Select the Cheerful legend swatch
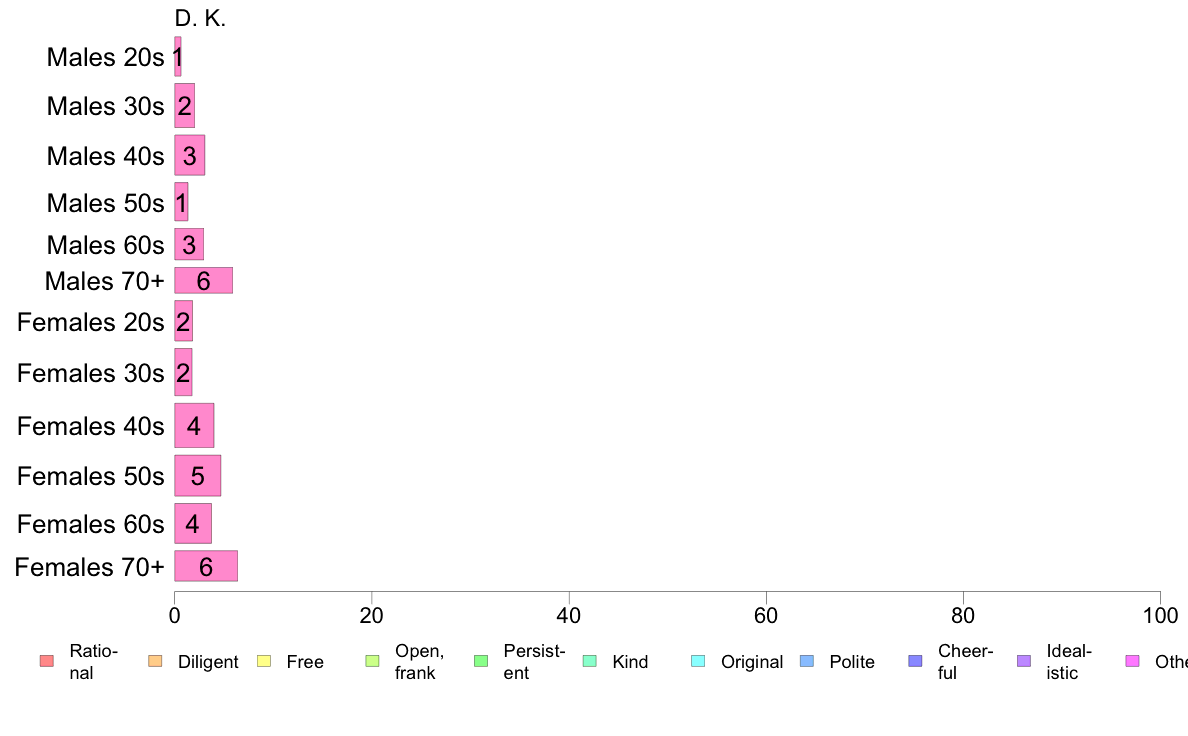 [915, 661]
